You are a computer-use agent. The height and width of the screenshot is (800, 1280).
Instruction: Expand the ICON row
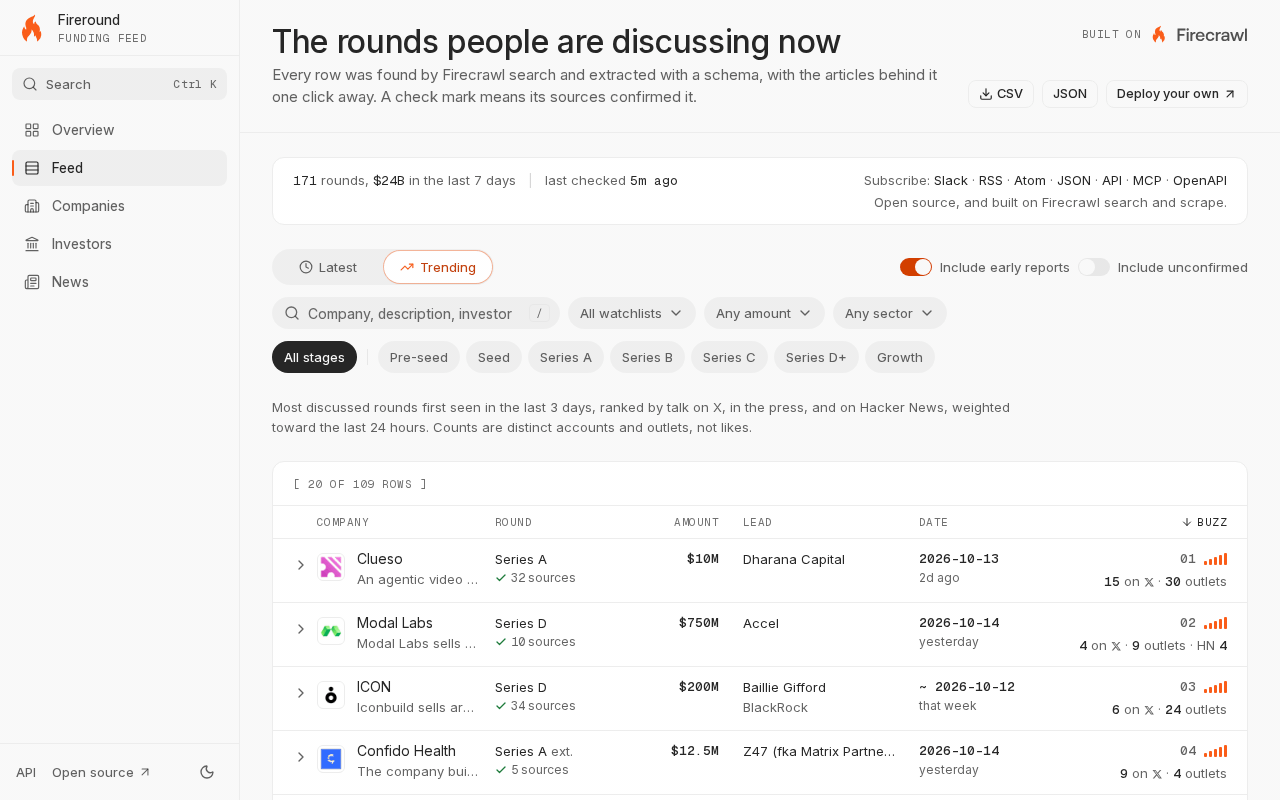[300, 693]
